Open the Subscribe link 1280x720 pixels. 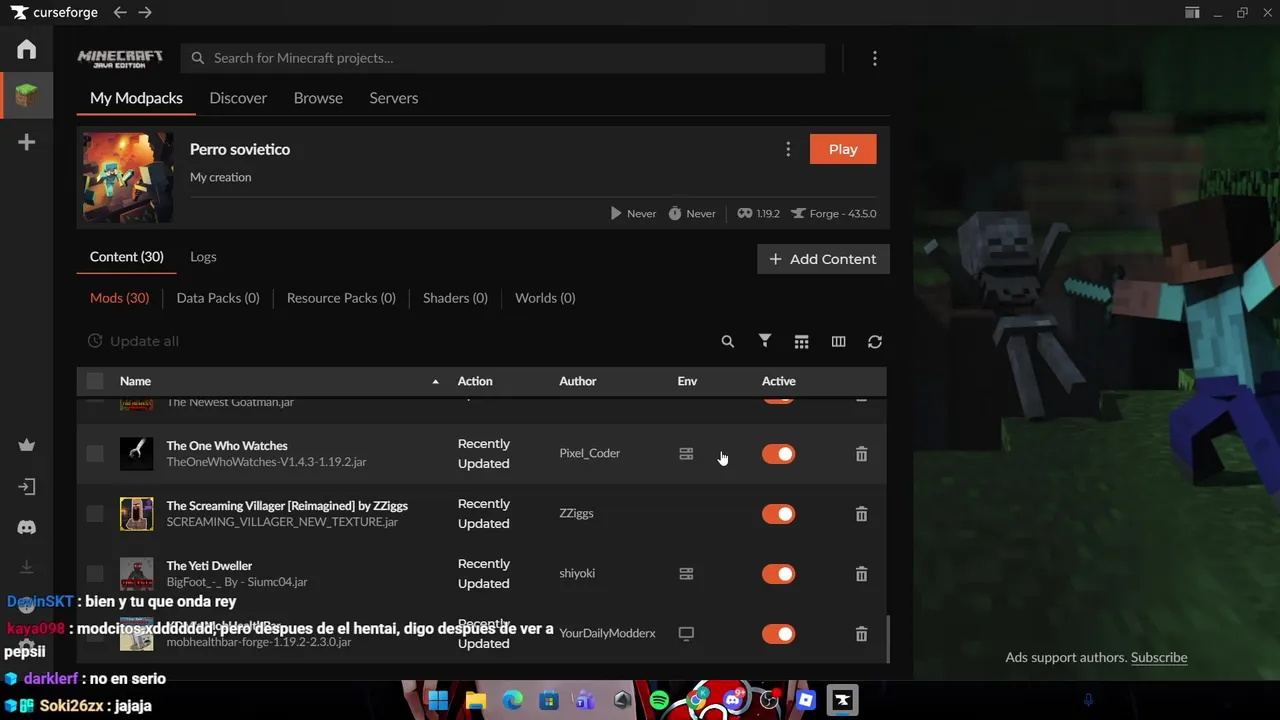[1159, 657]
